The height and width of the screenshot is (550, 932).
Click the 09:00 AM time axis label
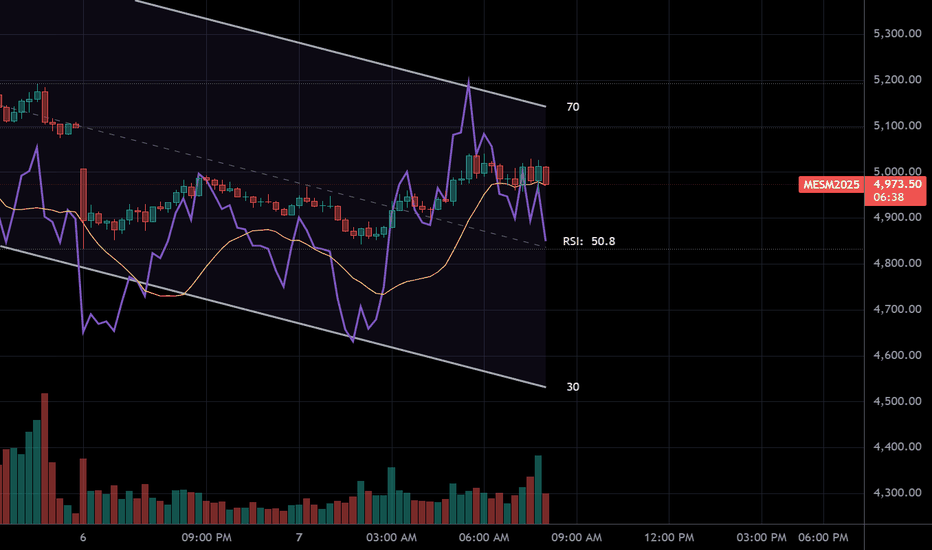(577, 538)
